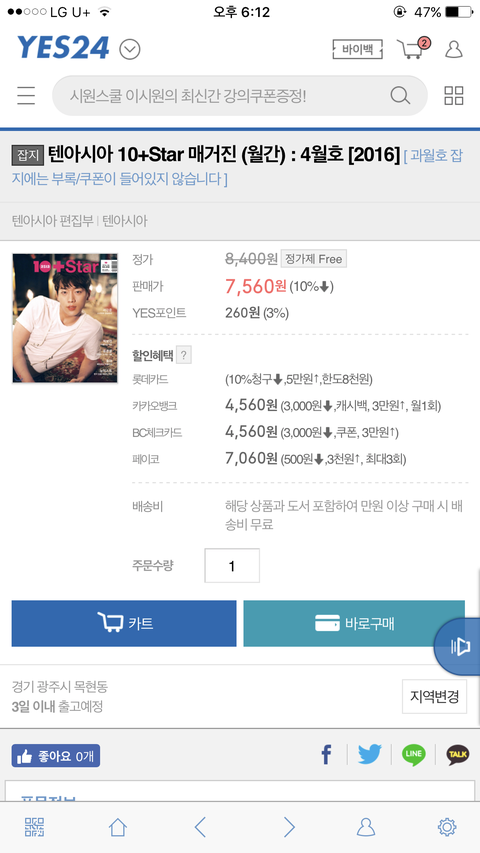Share via the KakaoTalk icon
Image resolution: width=480 pixels, height=853 pixels.
[x=458, y=755]
